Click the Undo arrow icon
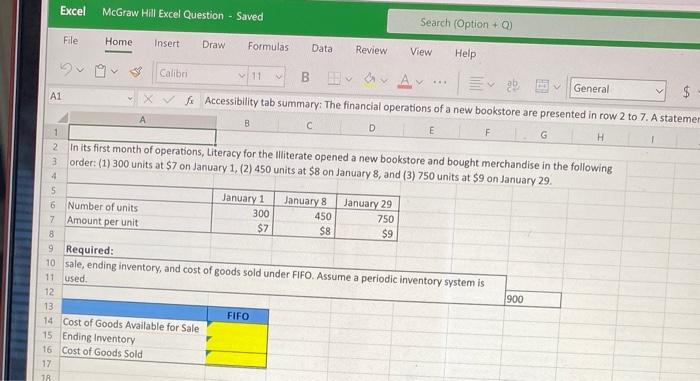This screenshot has width=700, height=381. coord(66,69)
